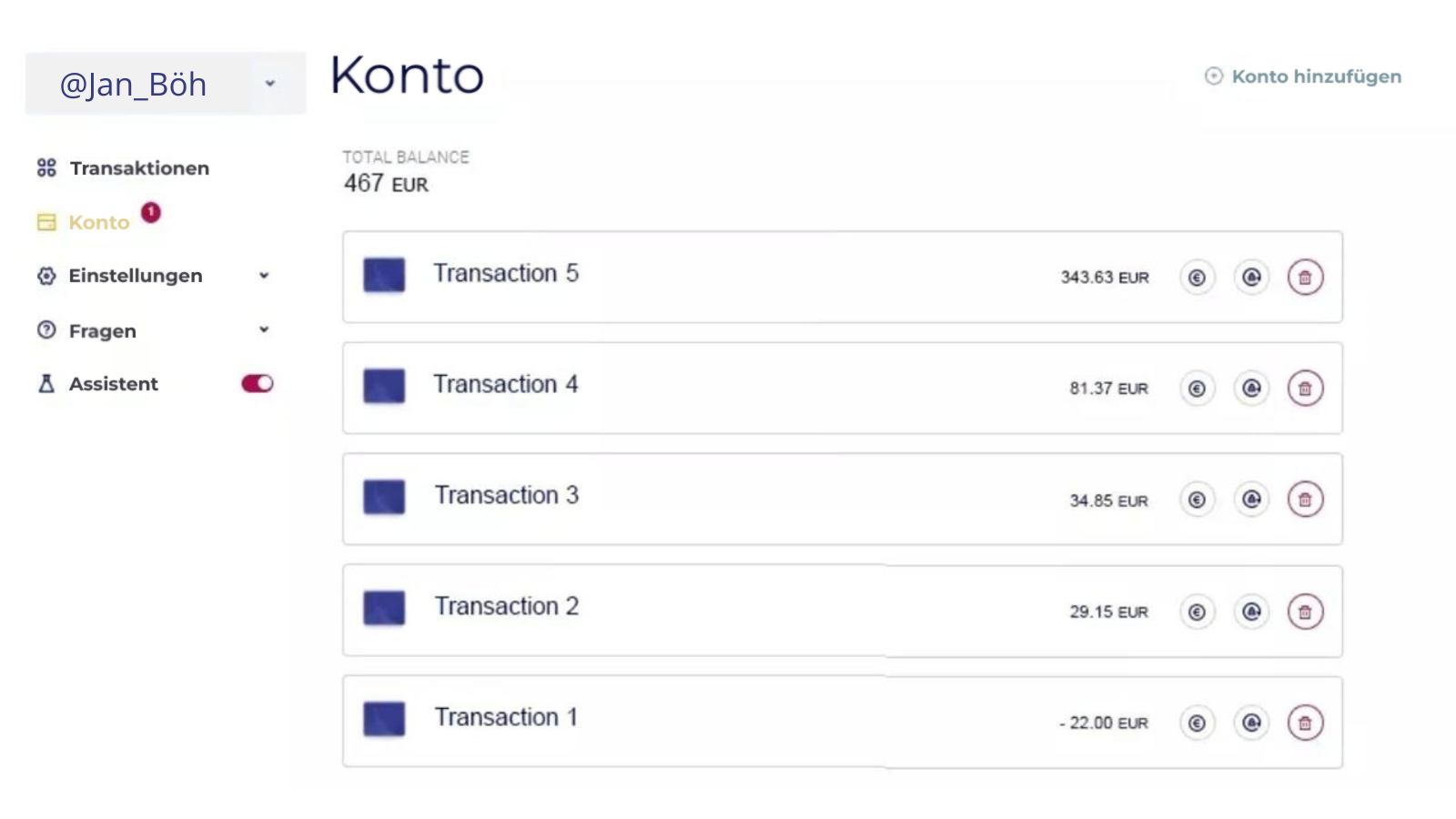Click the euro icon for Transaction 5
This screenshot has height=819, width=1456.
coord(1197,278)
